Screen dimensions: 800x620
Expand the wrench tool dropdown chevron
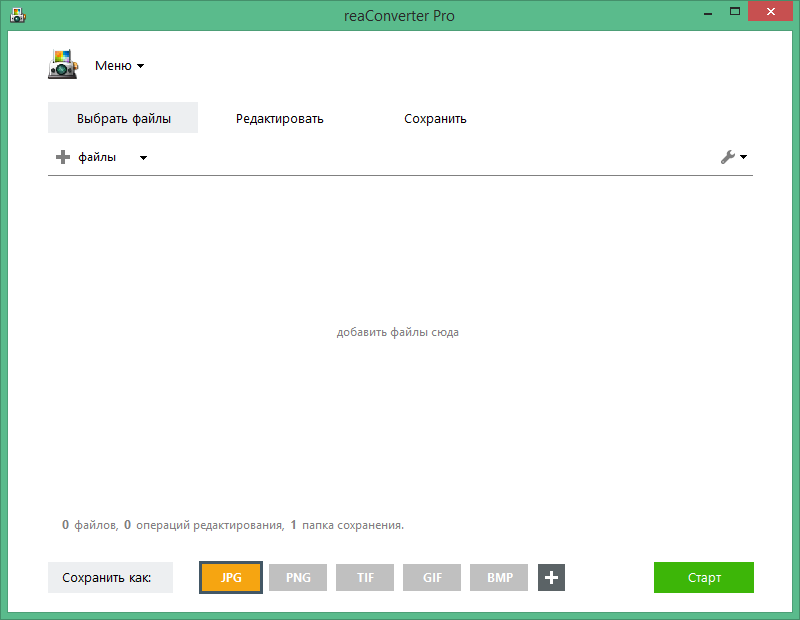pos(742,157)
